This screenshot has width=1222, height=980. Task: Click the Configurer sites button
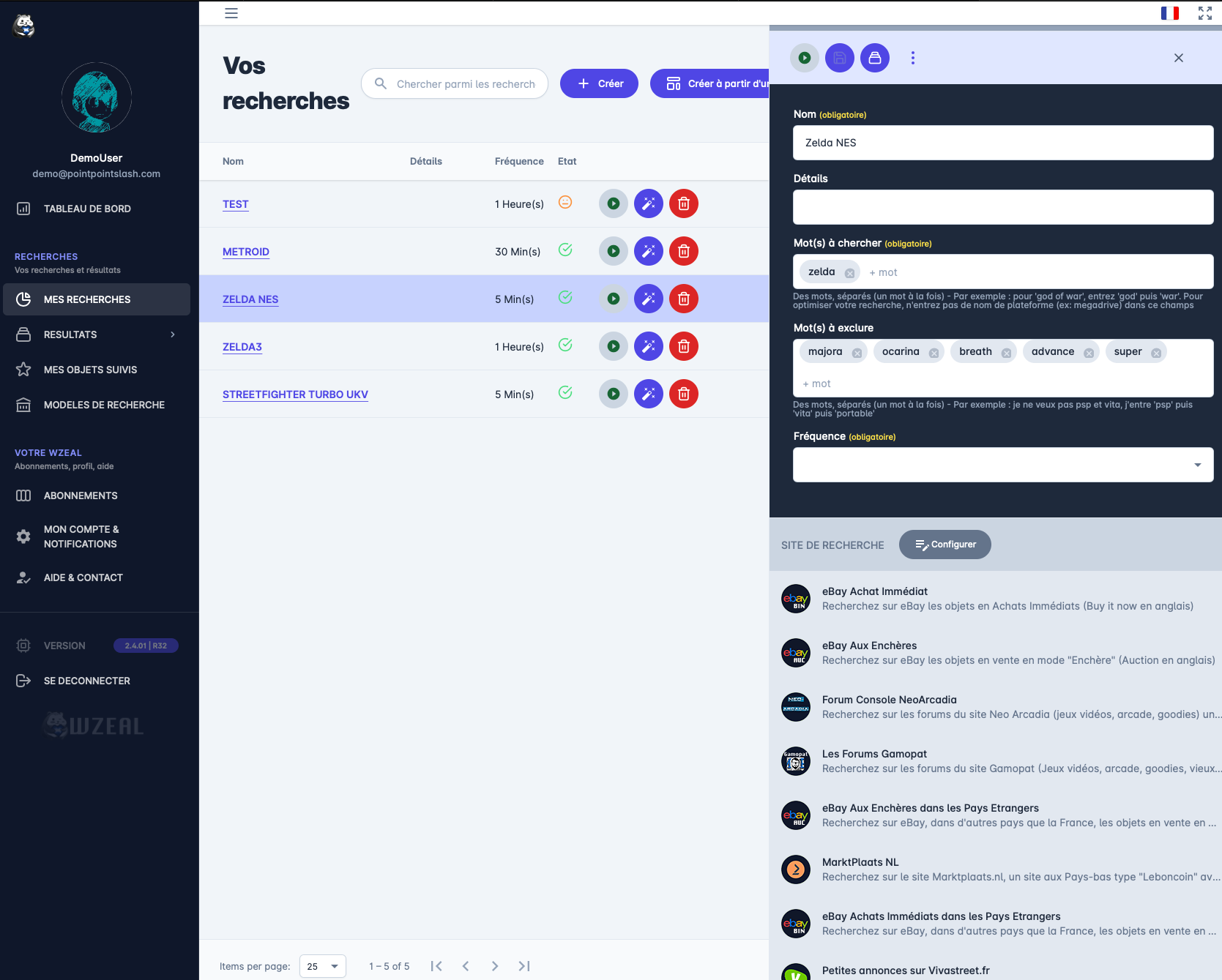tap(945, 545)
